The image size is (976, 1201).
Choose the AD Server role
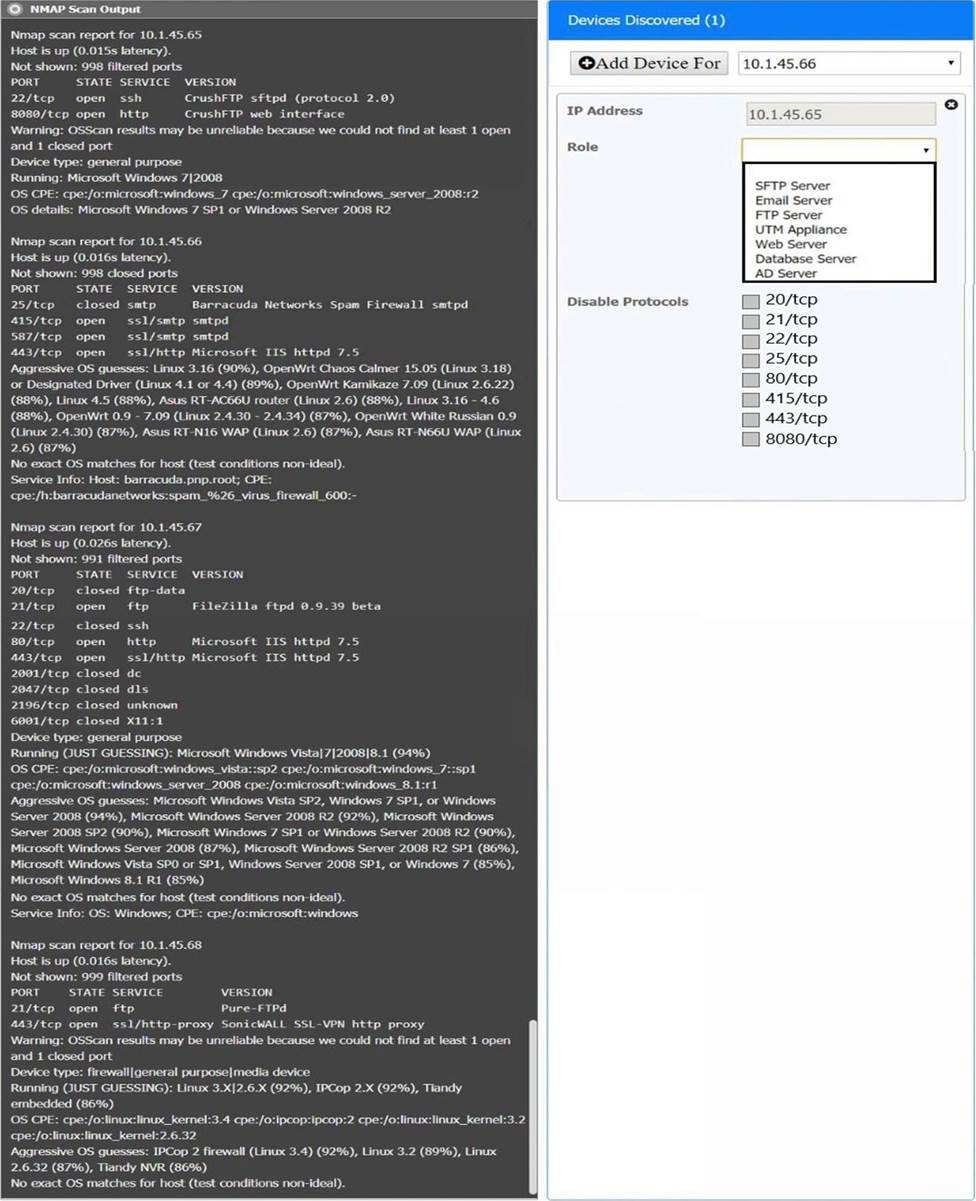point(785,273)
